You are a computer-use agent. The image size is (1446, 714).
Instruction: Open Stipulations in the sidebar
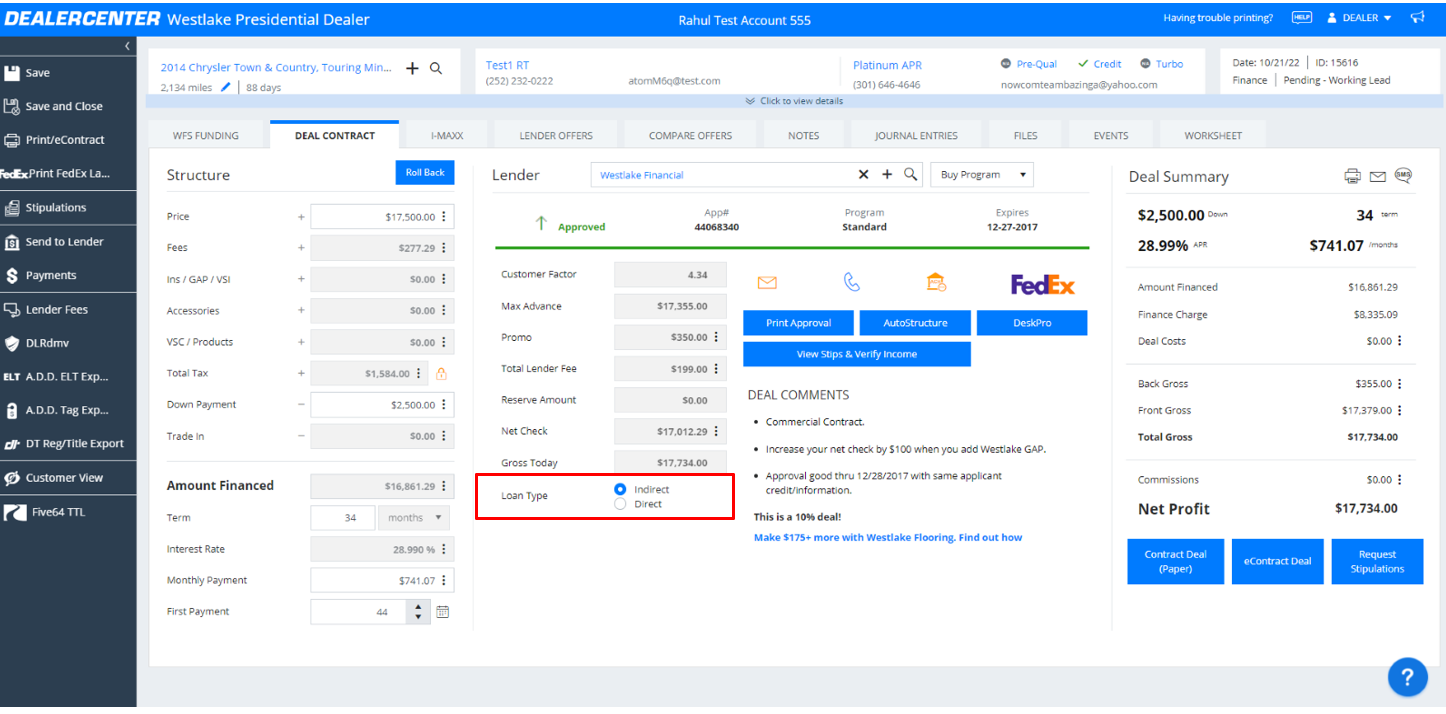67,208
